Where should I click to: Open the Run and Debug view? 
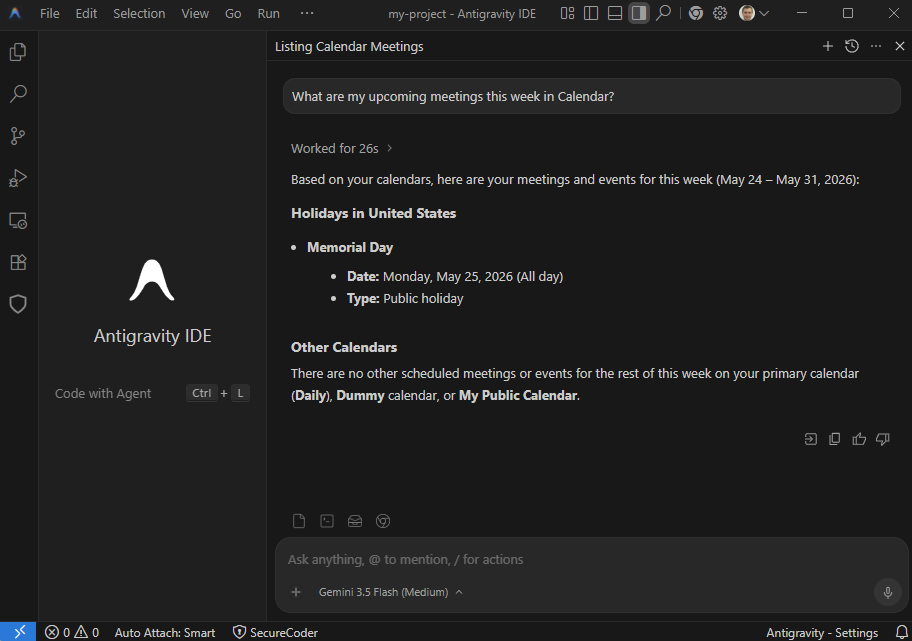tap(18, 178)
